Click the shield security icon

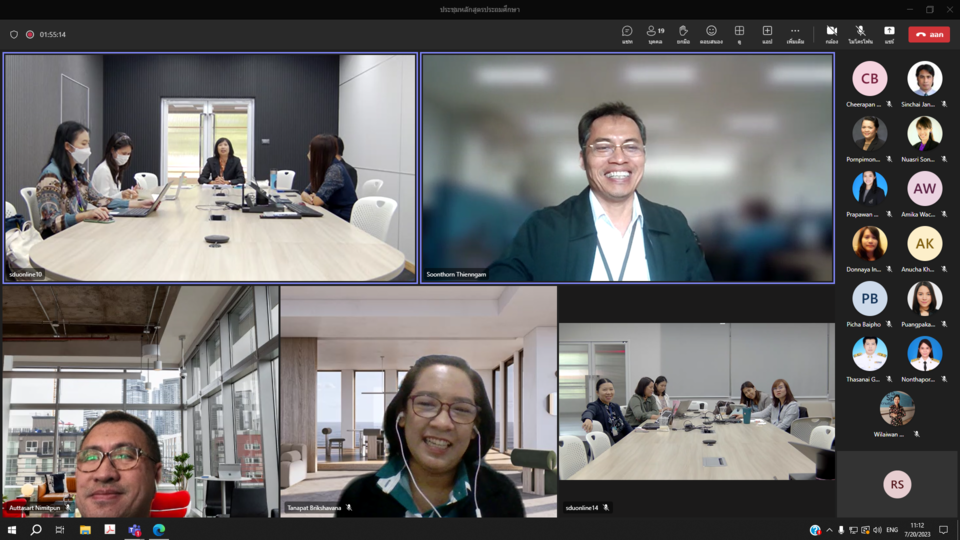pos(14,34)
